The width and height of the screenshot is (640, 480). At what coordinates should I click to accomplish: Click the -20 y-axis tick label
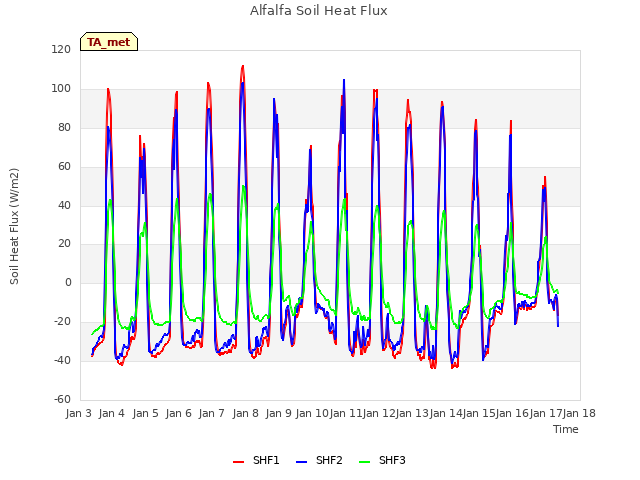tap(62, 321)
